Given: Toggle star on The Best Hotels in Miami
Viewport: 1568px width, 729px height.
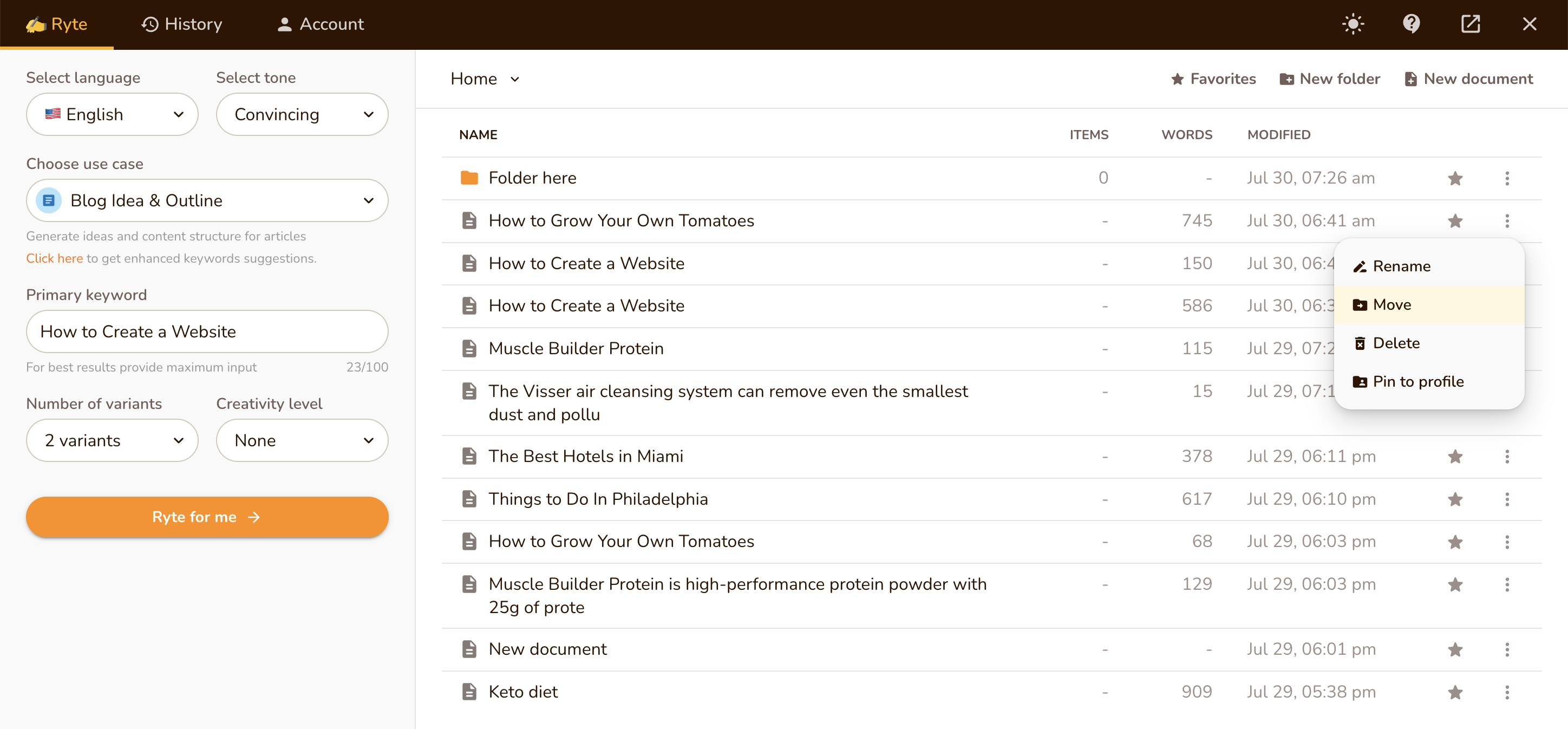Looking at the screenshot, I should (1455, 457).
